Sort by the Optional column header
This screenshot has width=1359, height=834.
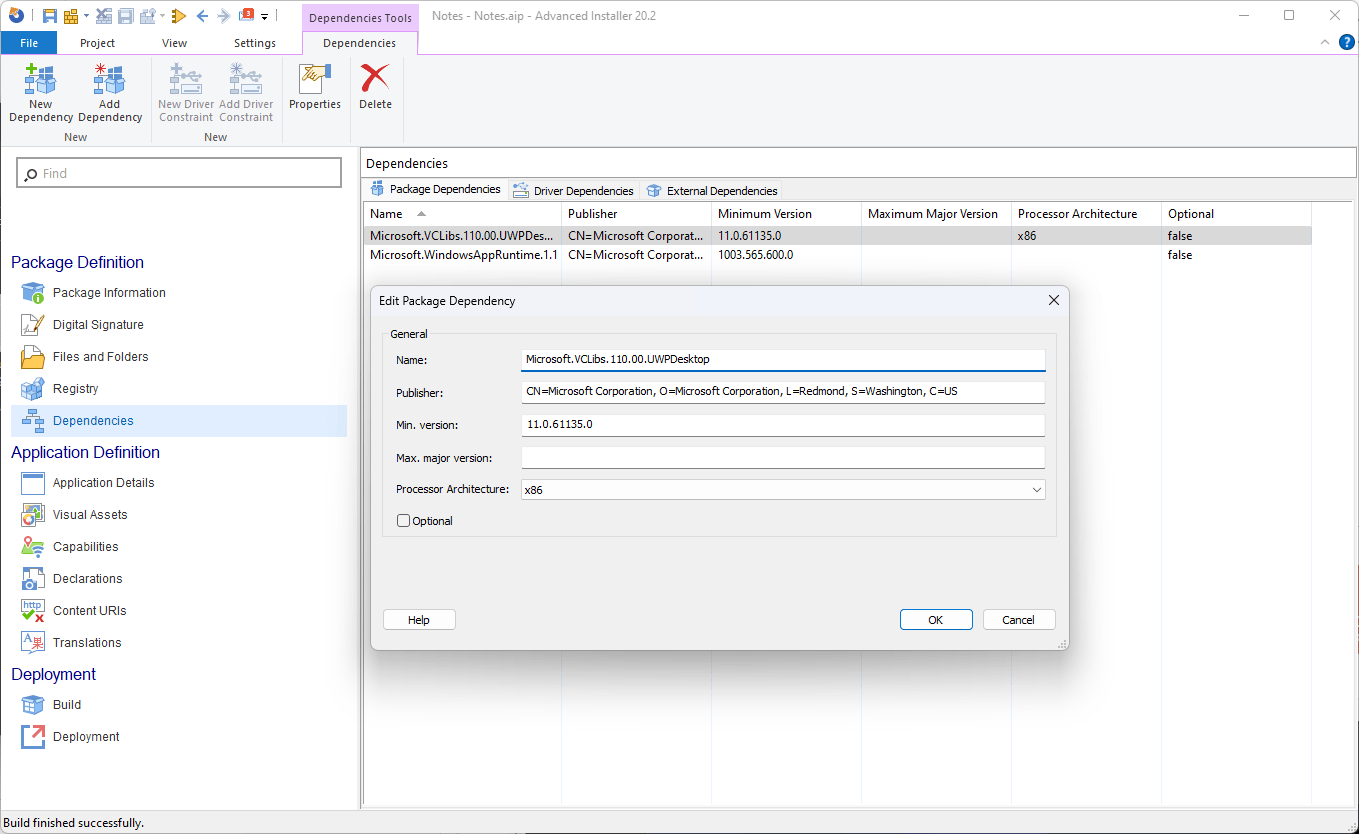click(1236, 214)
